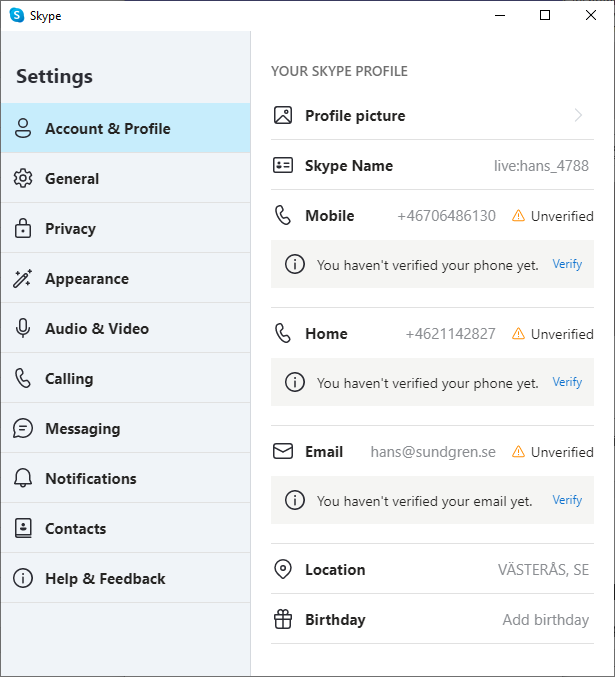The height and width of the screenshot is (677, 615).
Task: Verify the hans@sundgren.se email address
Action: [567, 500]
